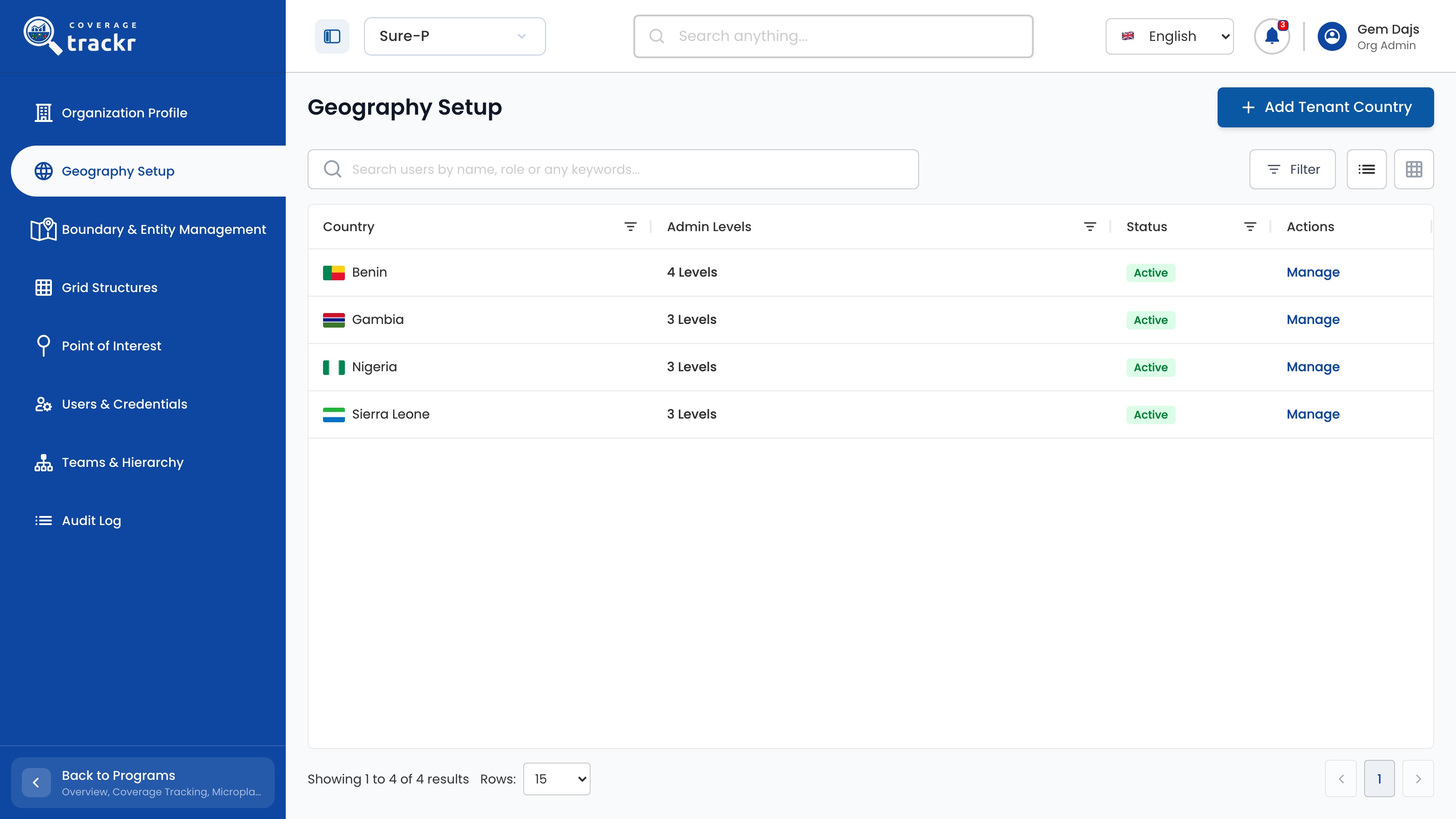Go to next page arrow
1456x819 pixels.
point(1418,779)
